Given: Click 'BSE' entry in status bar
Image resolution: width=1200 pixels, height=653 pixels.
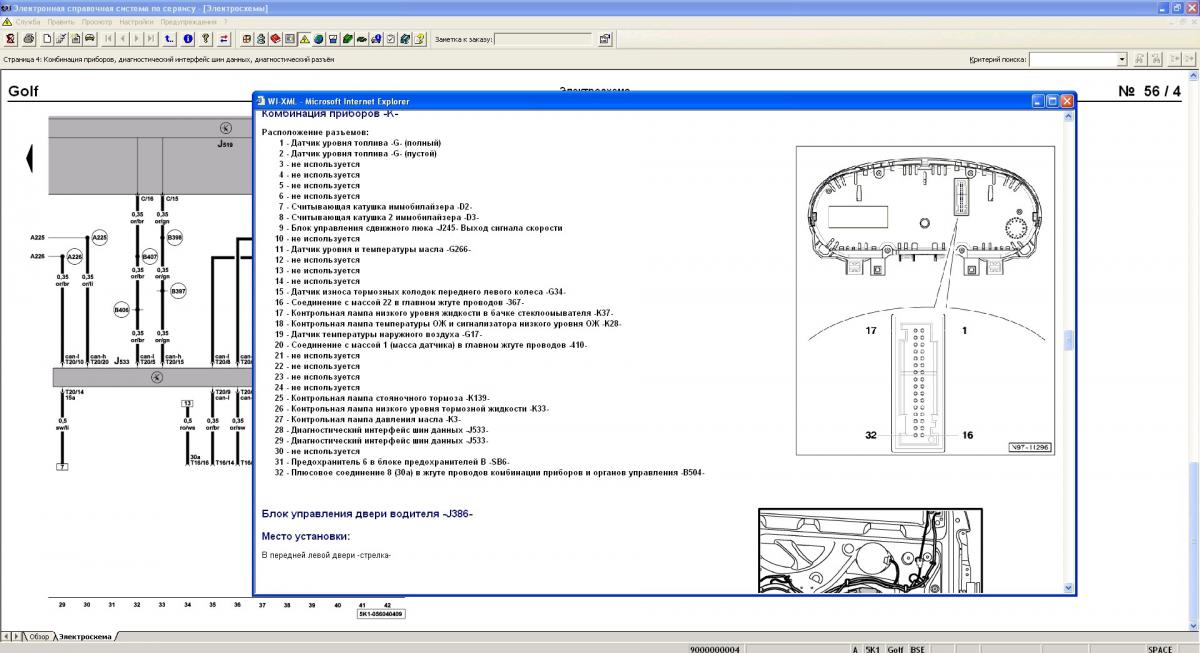Looking at the screenshot, I should (917, 648).
